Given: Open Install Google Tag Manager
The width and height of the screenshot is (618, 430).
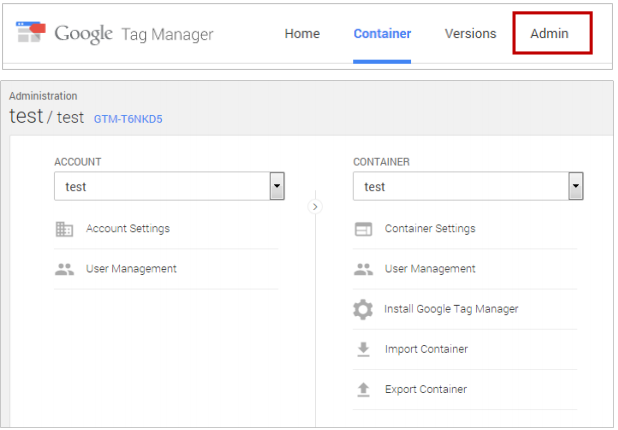Looking at the screenshot, I should (451, 309).
